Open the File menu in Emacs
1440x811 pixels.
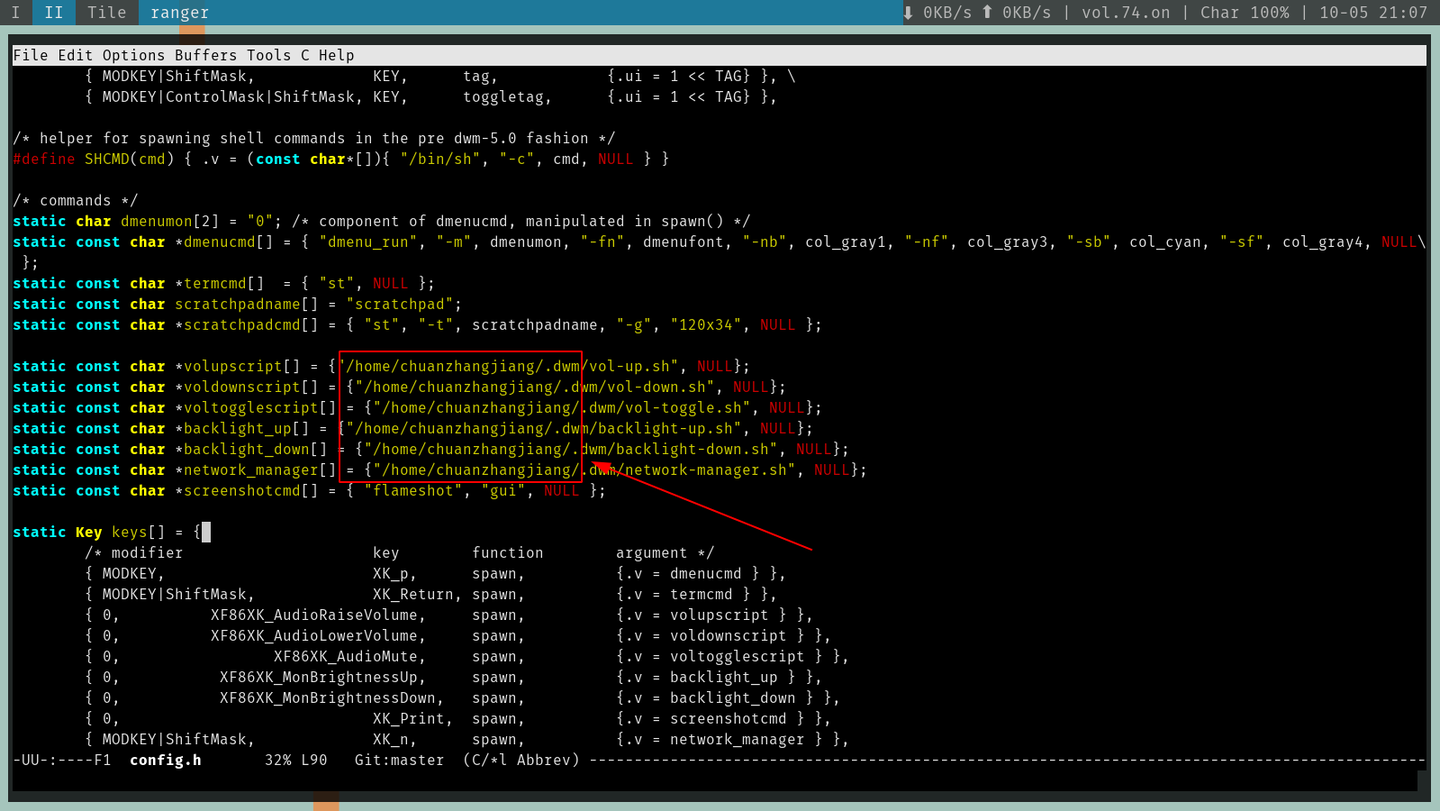(x=31, y=55)
